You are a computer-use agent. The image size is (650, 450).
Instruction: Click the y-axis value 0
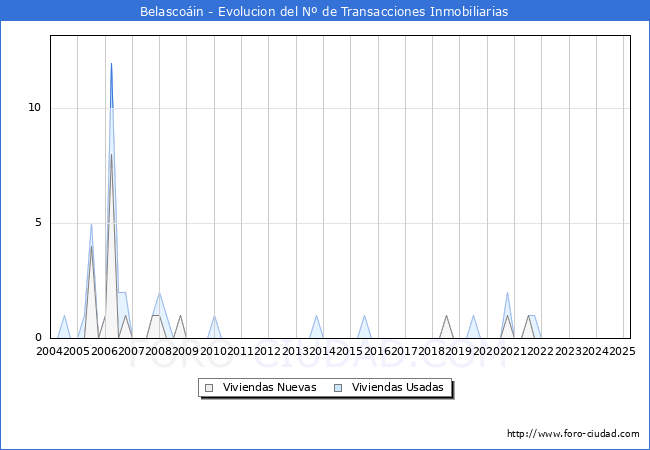[x=38, y=338]
